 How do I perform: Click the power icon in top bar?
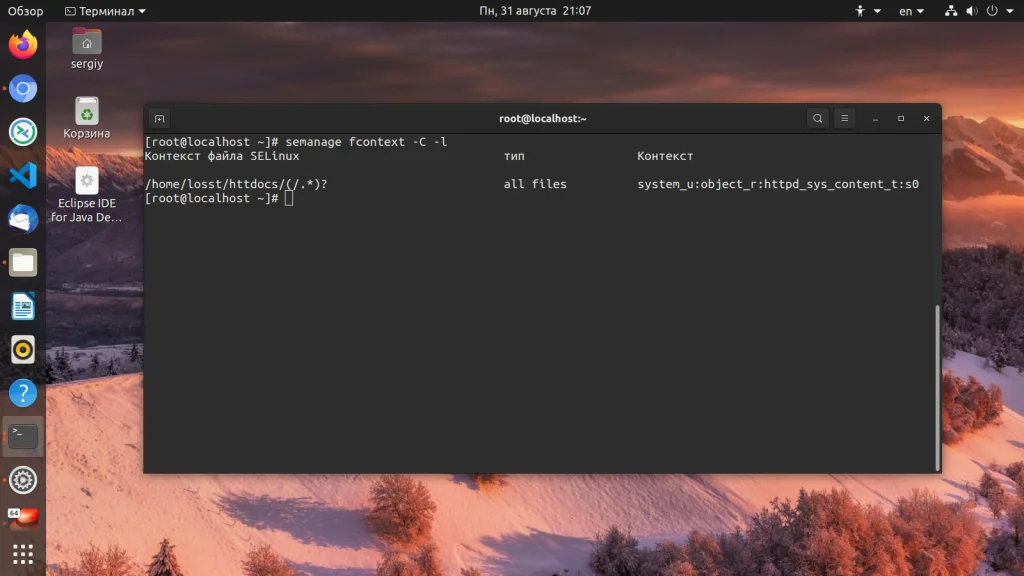992,11
